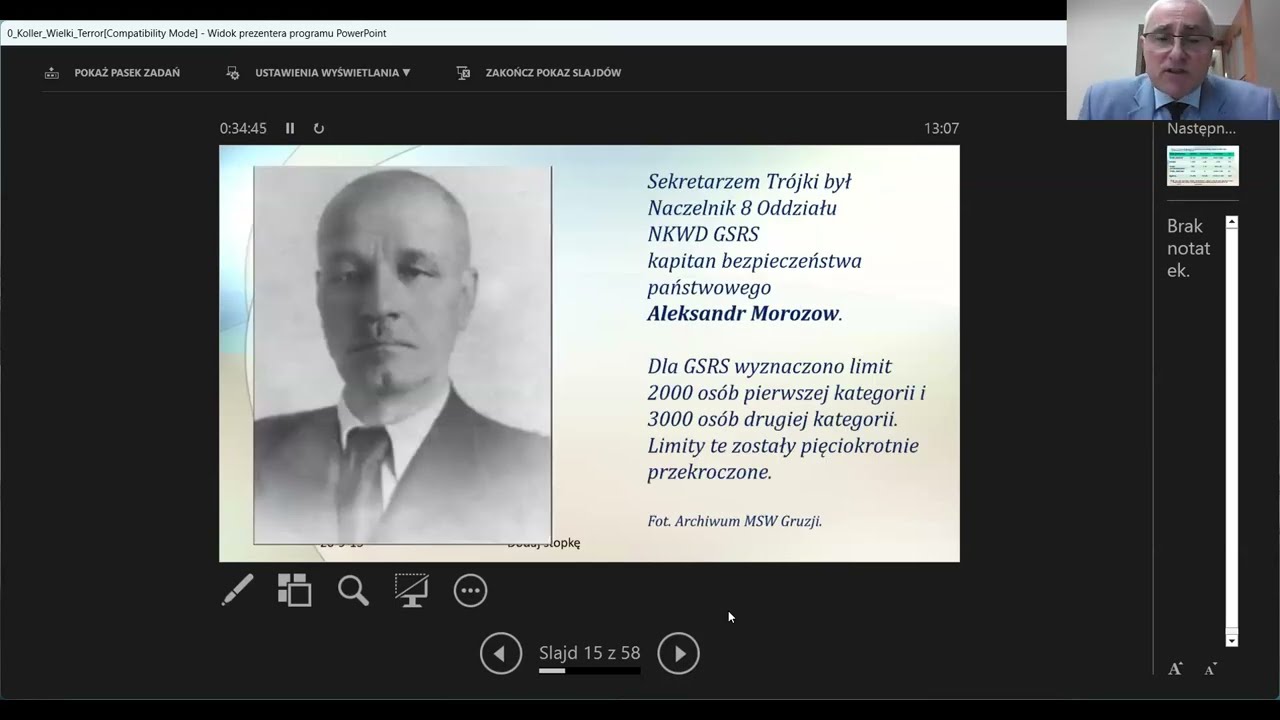Image resolution: width=1280 pixels, height=720 pixels.
Task: Pause the presentation timer
Action: click(x=290, y=128)
